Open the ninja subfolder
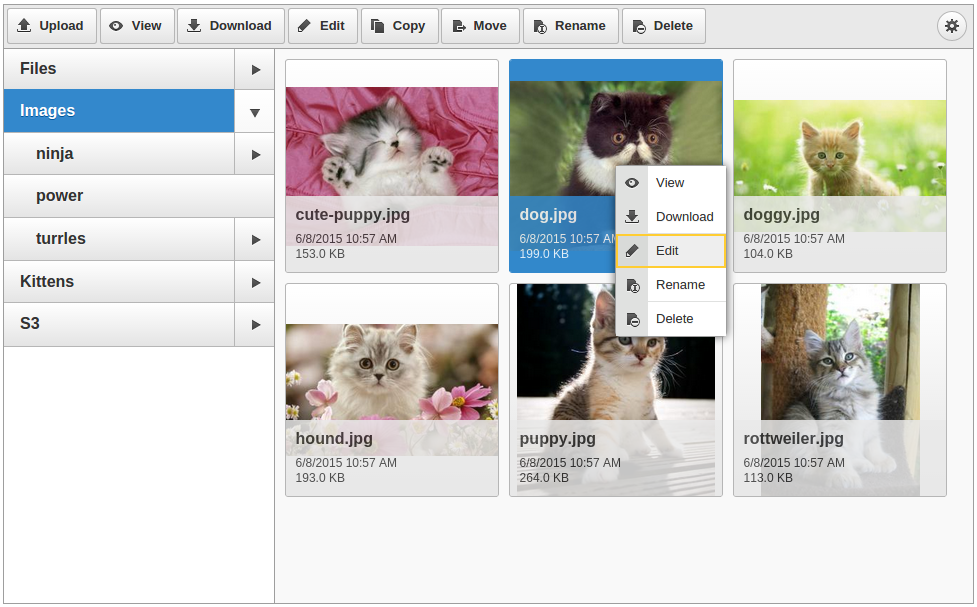 pyautogui.click(x=119, y=154)
